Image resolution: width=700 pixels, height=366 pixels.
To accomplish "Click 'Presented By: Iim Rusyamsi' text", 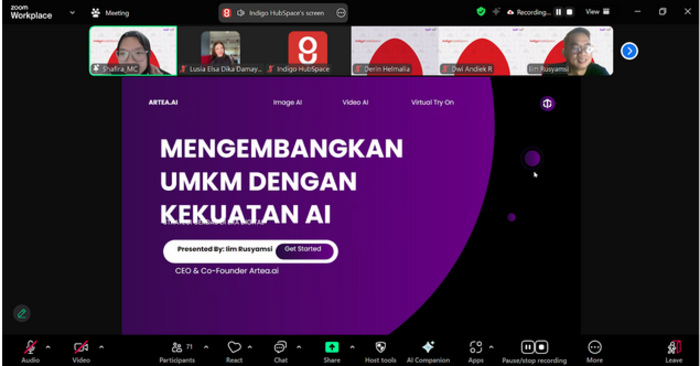I will coord(225,249).
